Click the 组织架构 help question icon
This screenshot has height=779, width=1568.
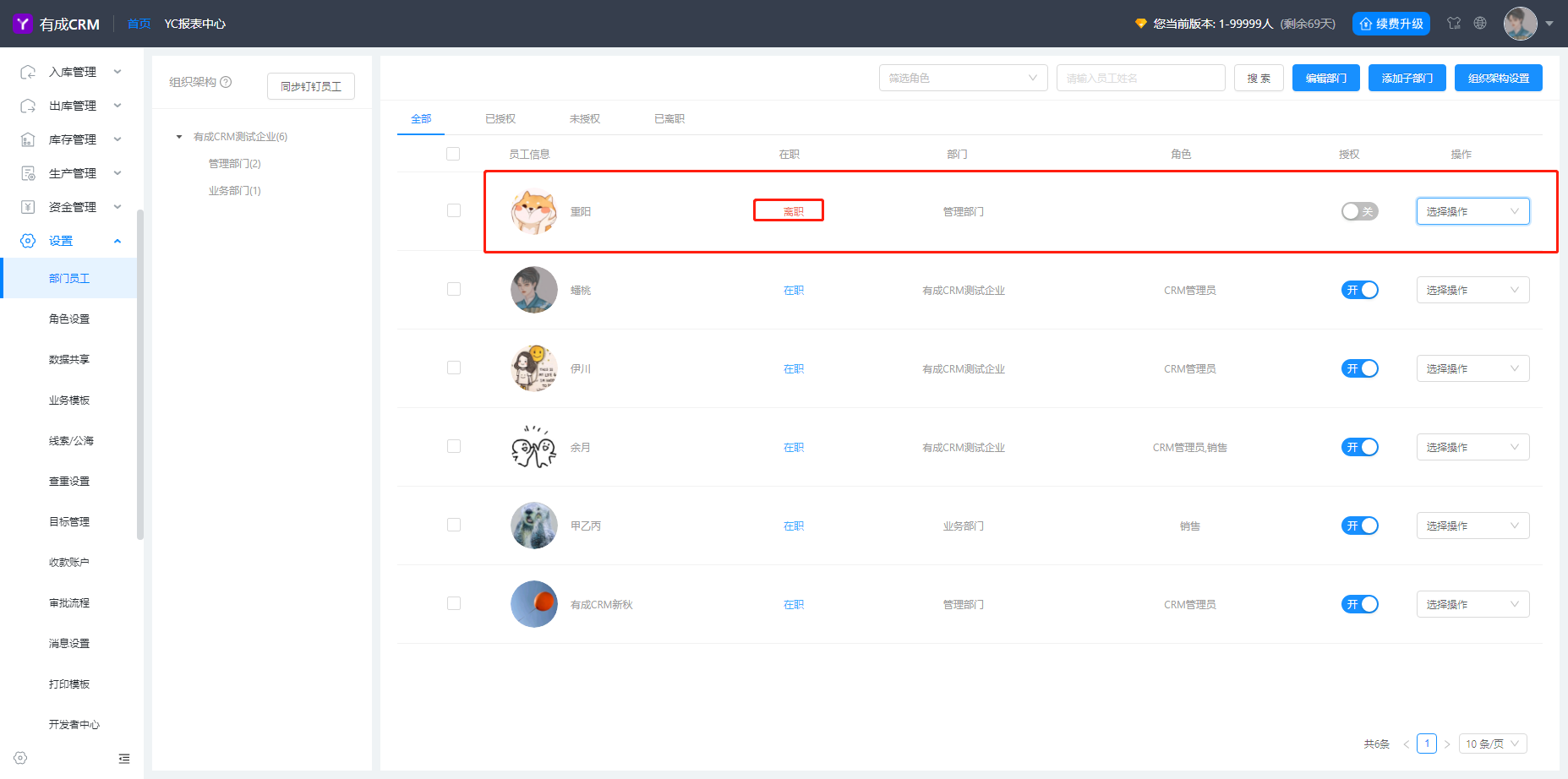click(226, 82)
